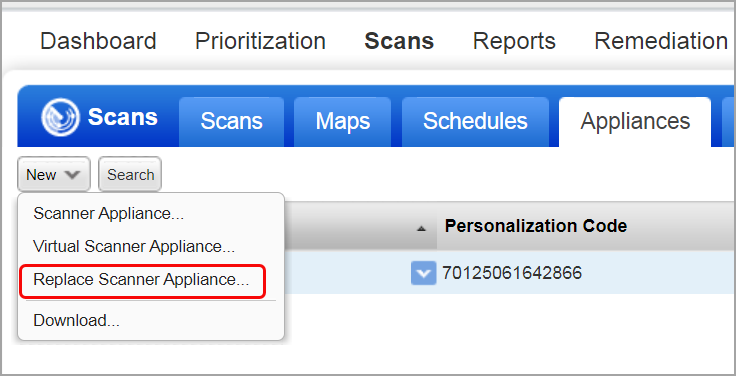Switch to the Maps tab

tap(343, 122)
